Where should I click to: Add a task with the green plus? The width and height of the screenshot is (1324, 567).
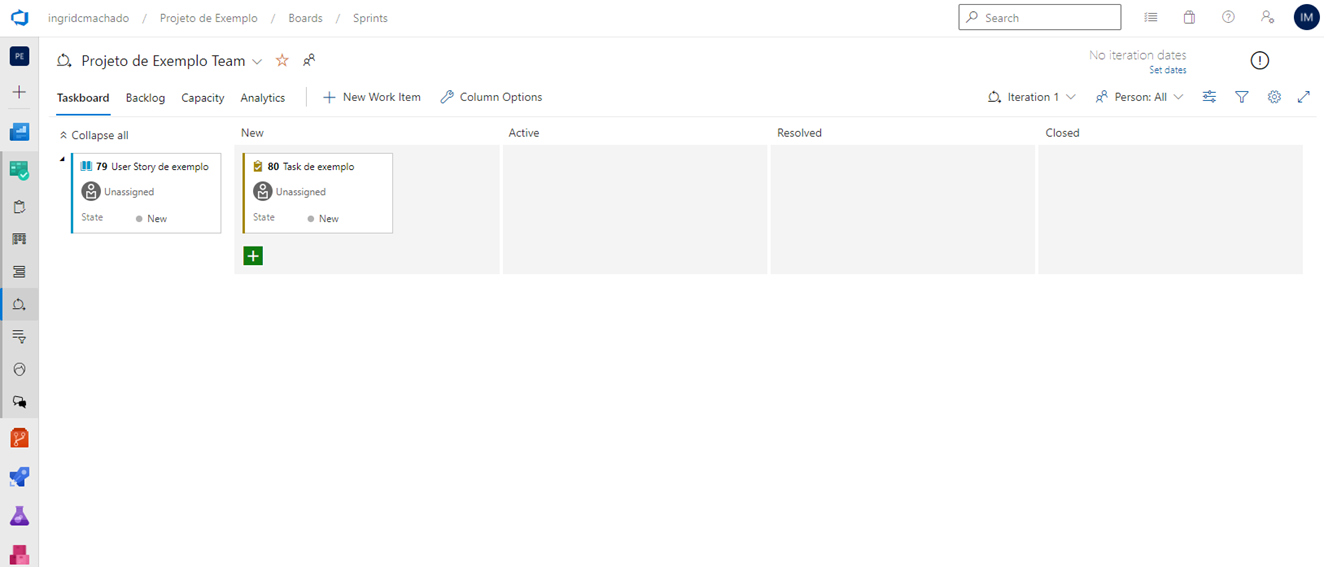pyautogui.click(x=253, y=256)
